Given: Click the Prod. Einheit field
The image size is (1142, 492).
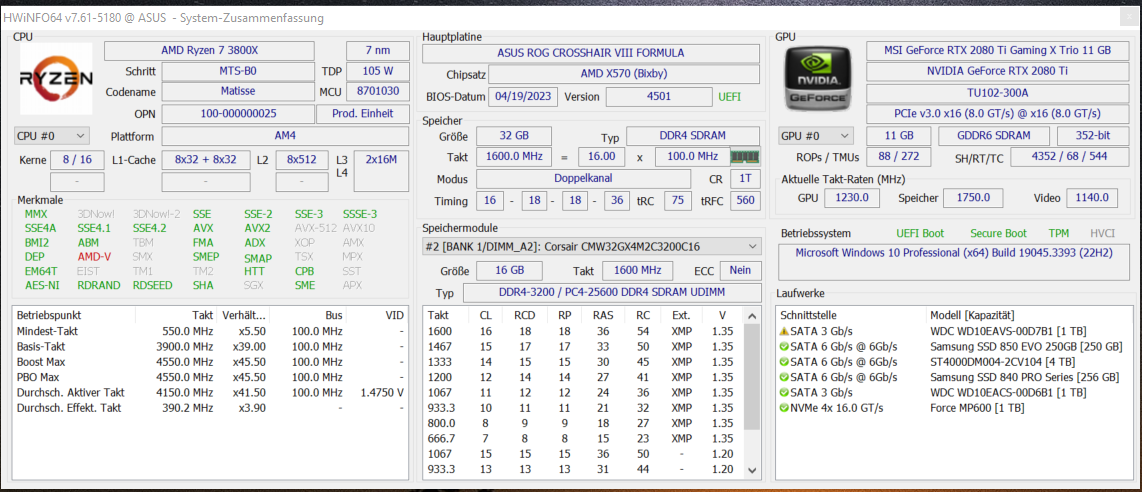Looking at the screenshot, I should pos(362,114).
